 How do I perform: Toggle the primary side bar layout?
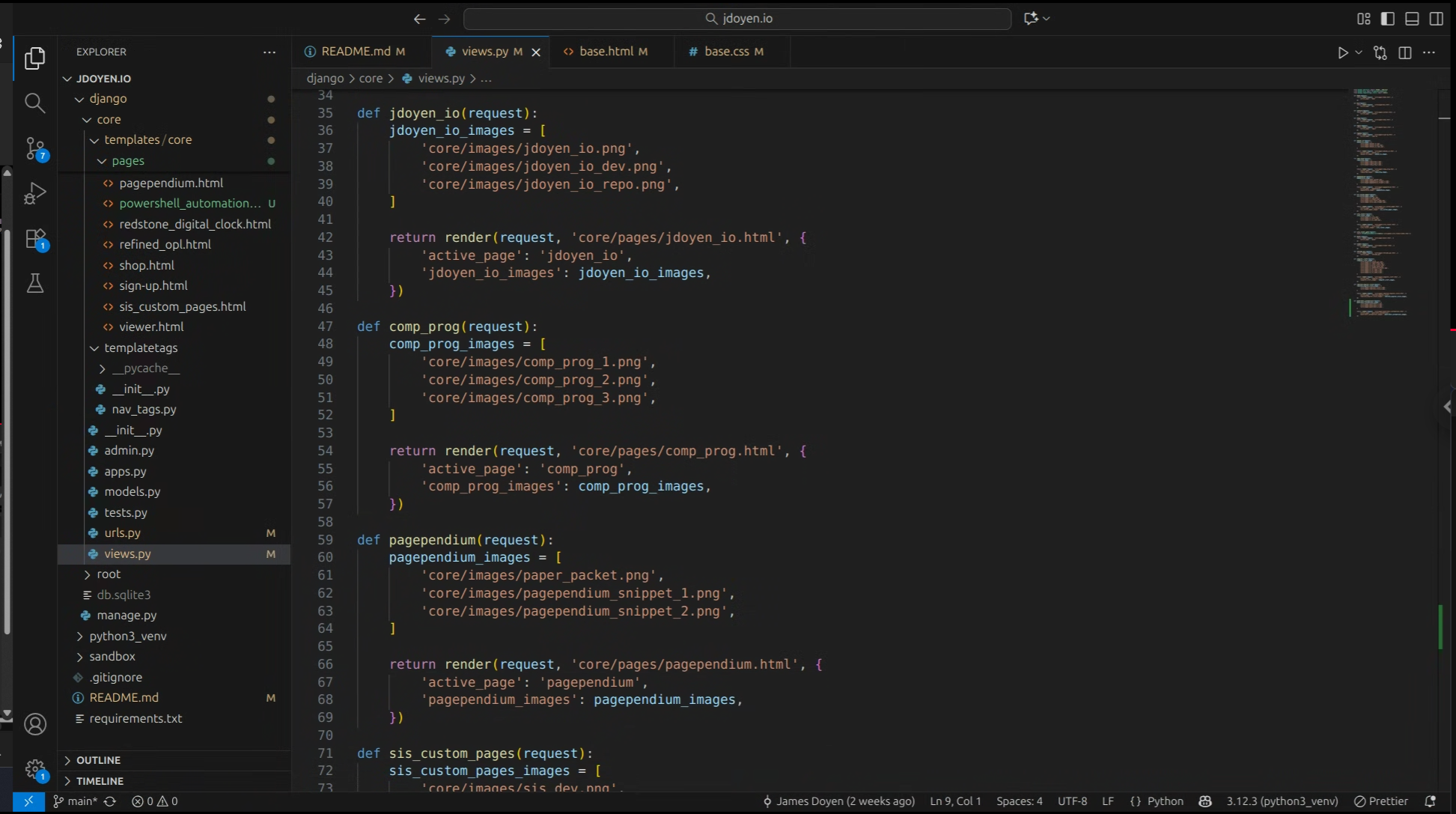tap(1387, 19)
